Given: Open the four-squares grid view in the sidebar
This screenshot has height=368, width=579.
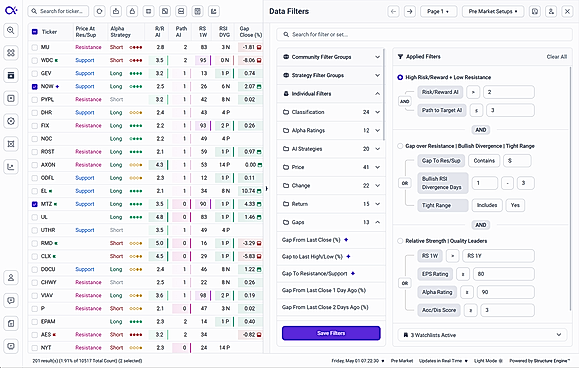Looking at the screenshot, I should (11, 53).
